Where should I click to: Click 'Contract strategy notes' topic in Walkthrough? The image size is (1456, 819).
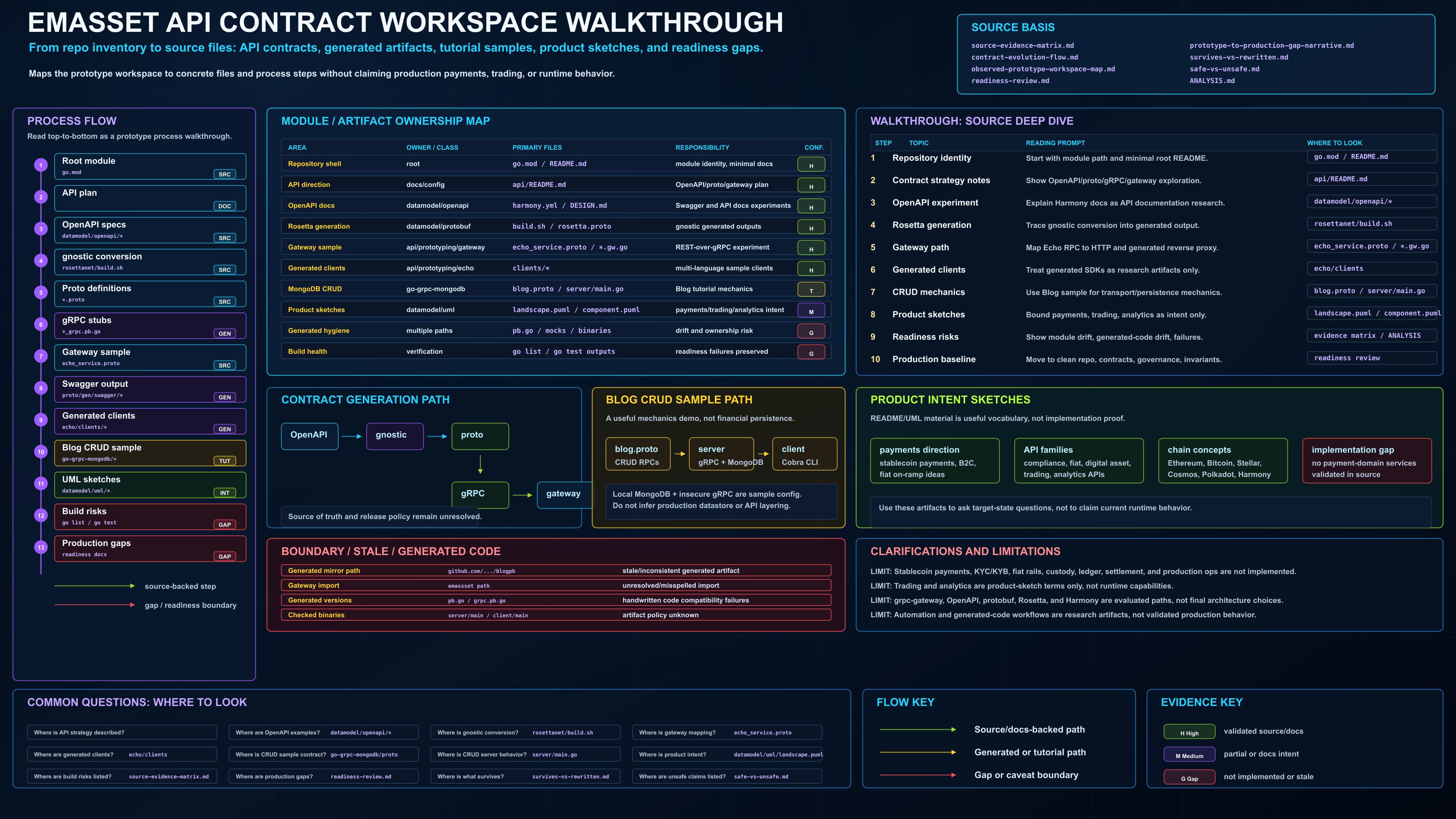(941, 180)
